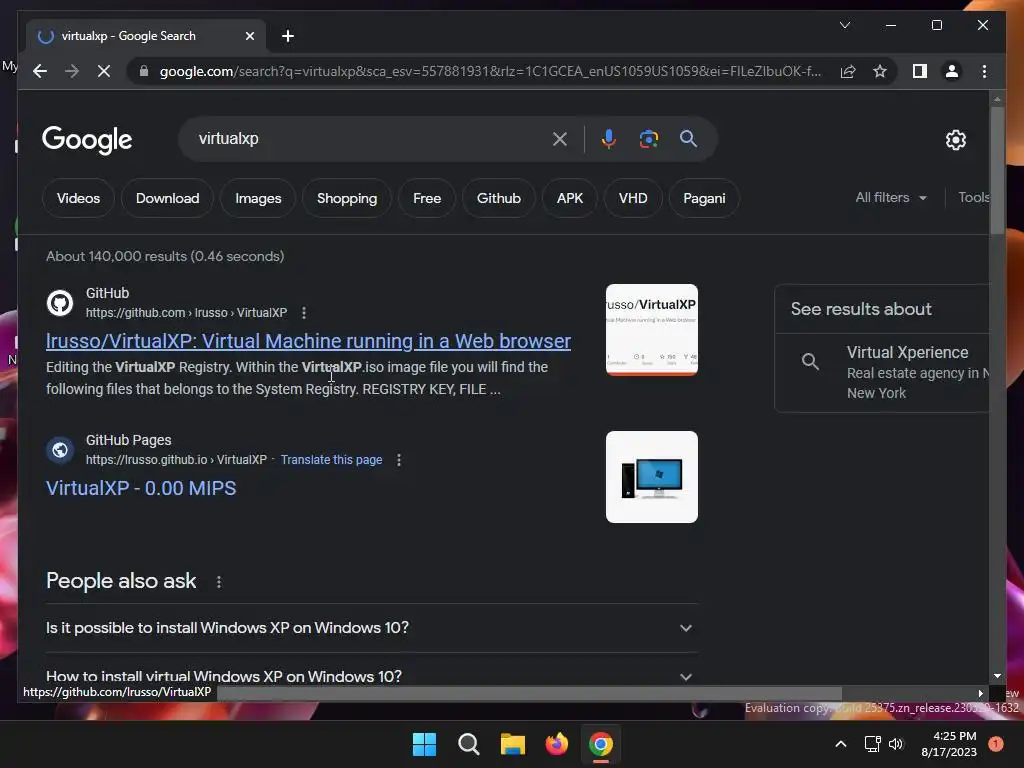Bookmark this tab with the star icon
The height and width of the screenshot is (768, 1024).
tap(880, 71)
